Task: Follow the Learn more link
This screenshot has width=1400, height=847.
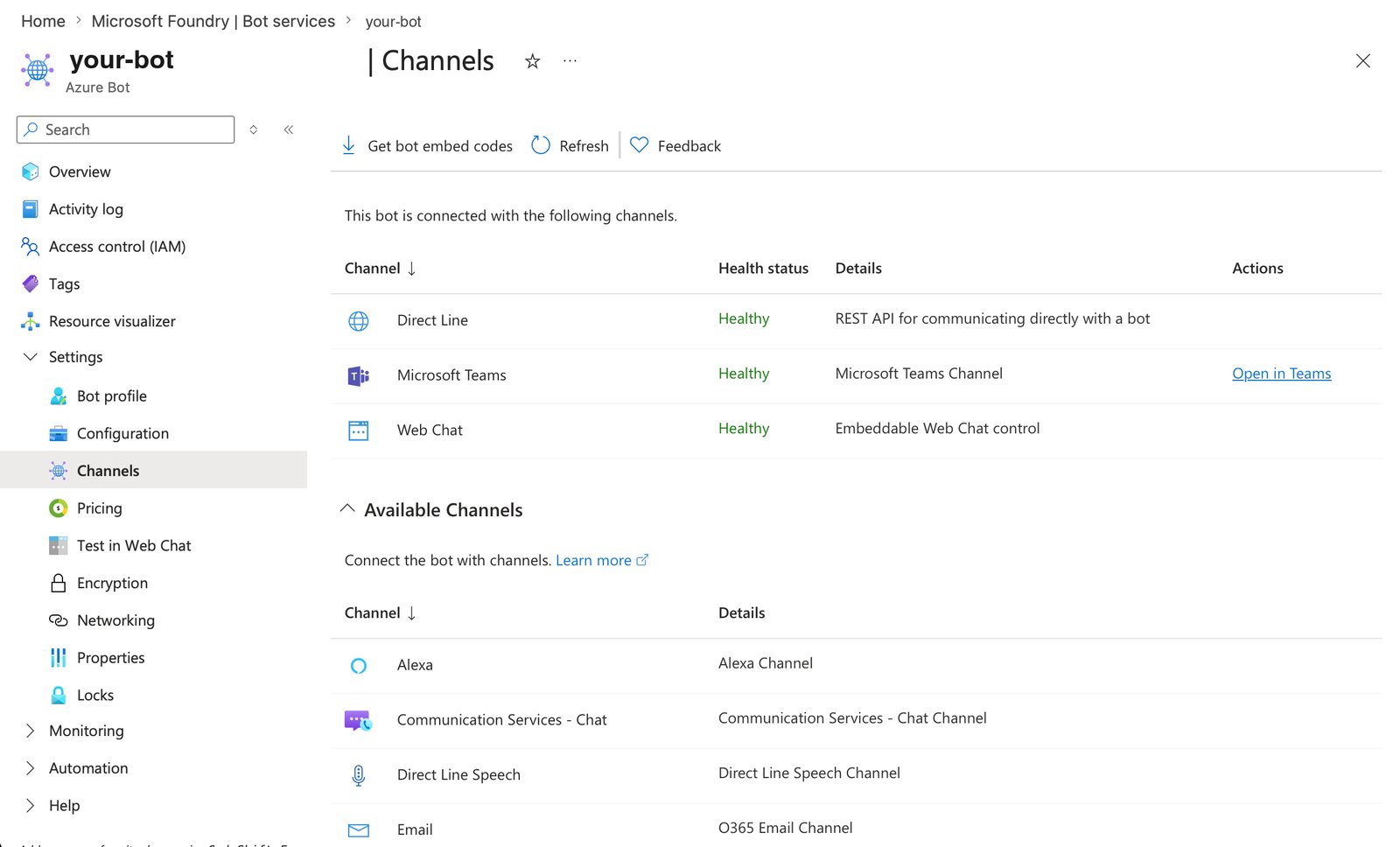Action: tap(601, 560)
